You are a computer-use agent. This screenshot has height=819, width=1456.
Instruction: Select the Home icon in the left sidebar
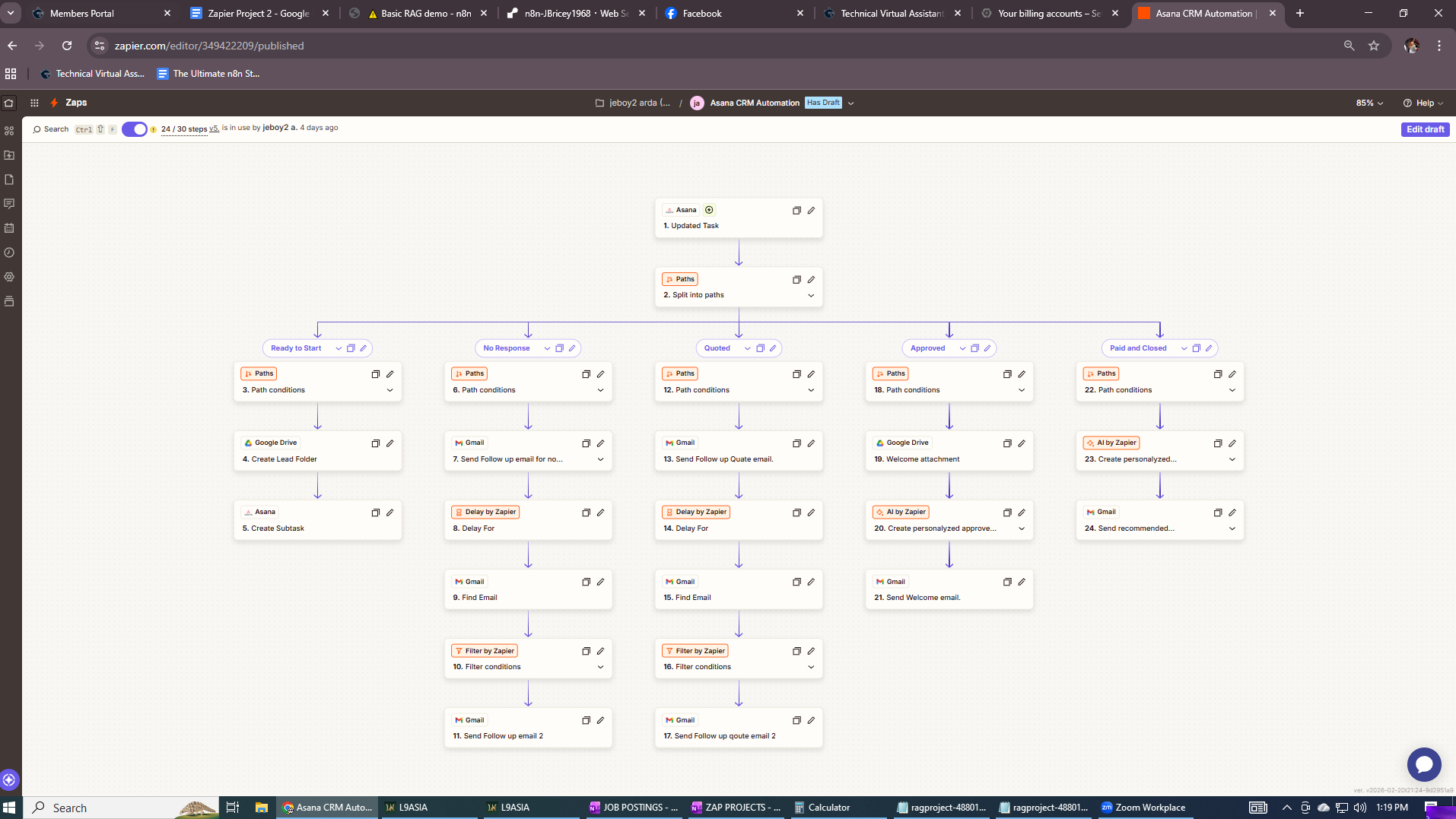[9, 103]
